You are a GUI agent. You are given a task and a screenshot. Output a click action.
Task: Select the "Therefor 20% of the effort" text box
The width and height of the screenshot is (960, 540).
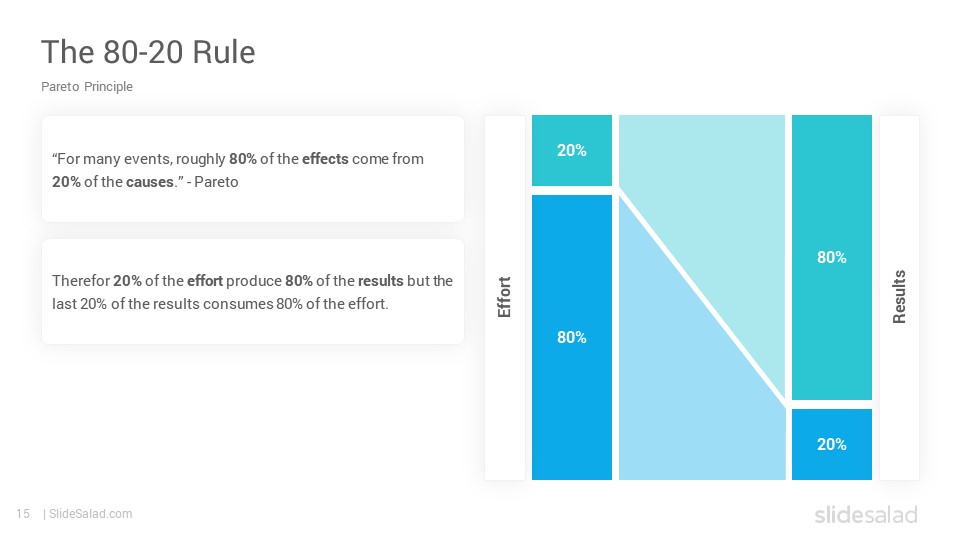[253, 291]
